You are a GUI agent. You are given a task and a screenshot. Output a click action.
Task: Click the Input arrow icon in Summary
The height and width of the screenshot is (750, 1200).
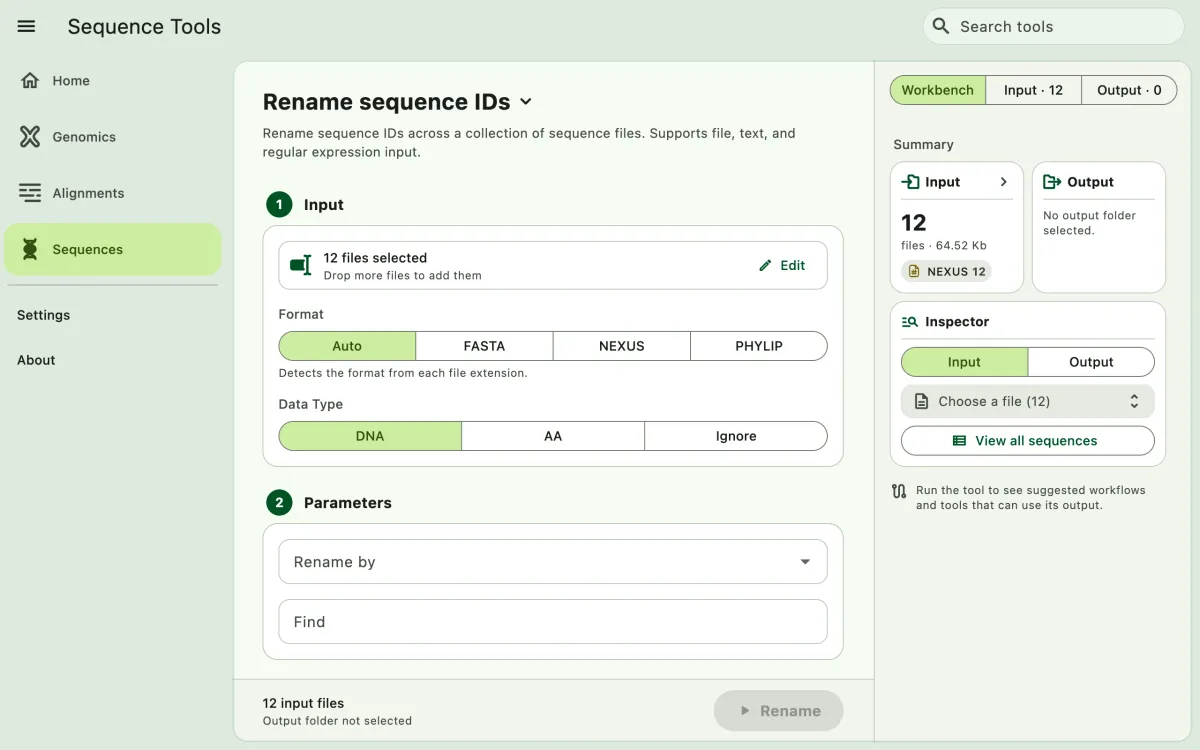tap(910, 182)
